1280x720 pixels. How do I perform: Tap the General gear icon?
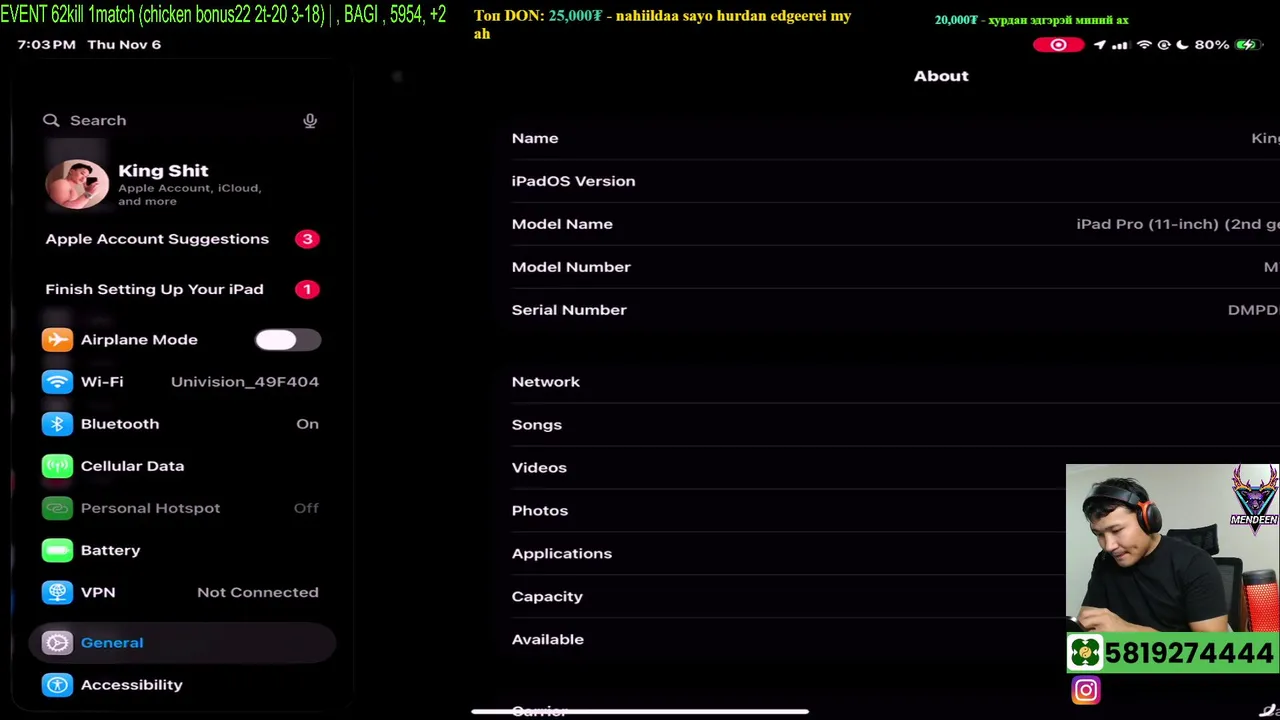pos(57,643)
